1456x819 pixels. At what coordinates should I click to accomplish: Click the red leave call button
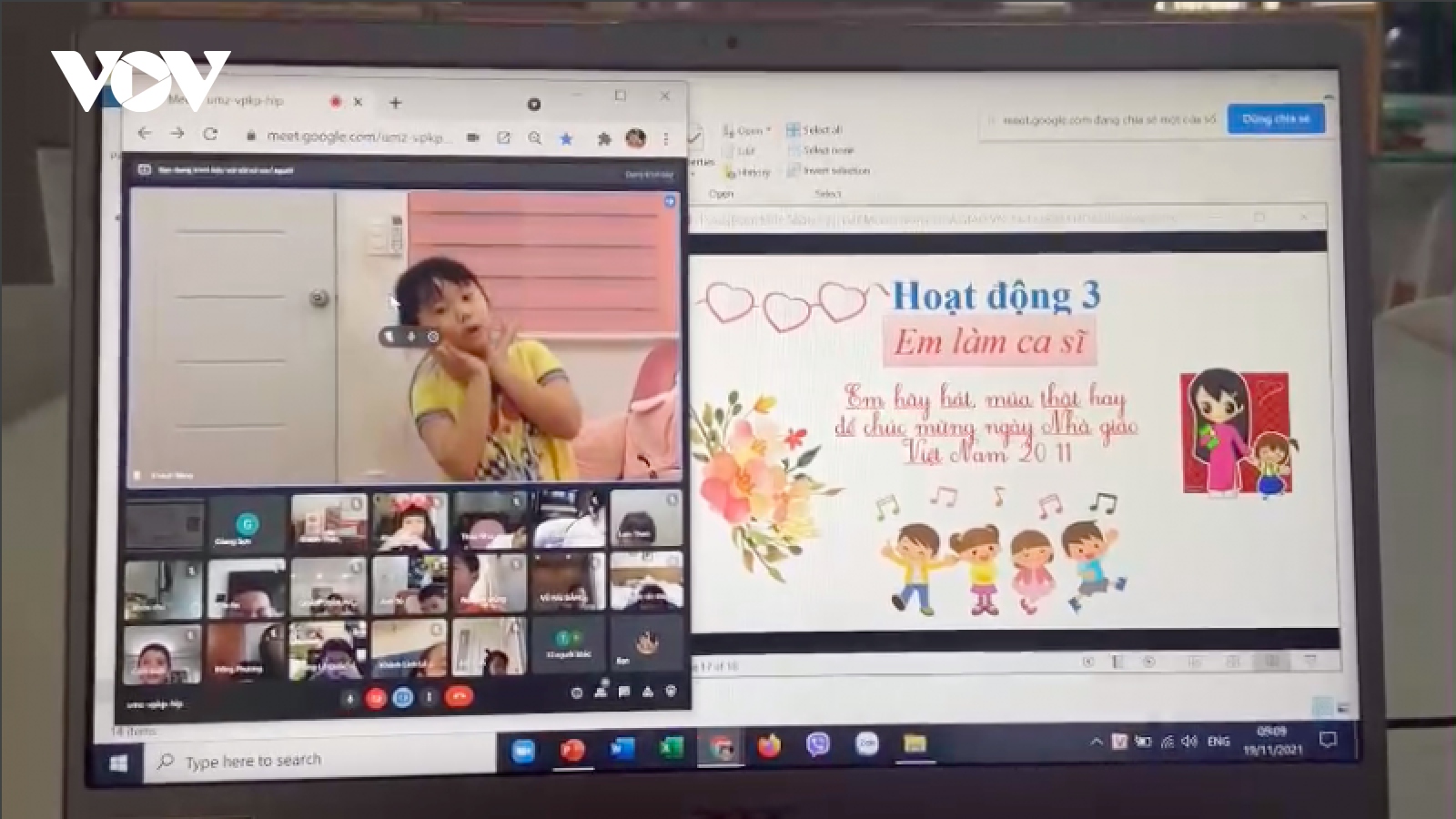[459, 697]
